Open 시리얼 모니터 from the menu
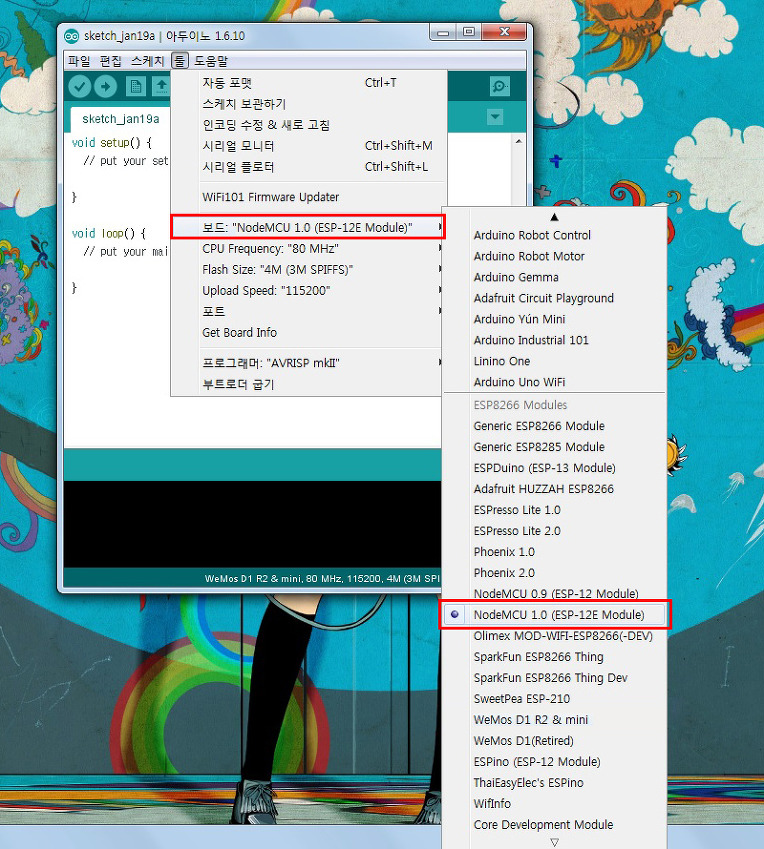The image size is (764, 849). (x=308, y=146)
